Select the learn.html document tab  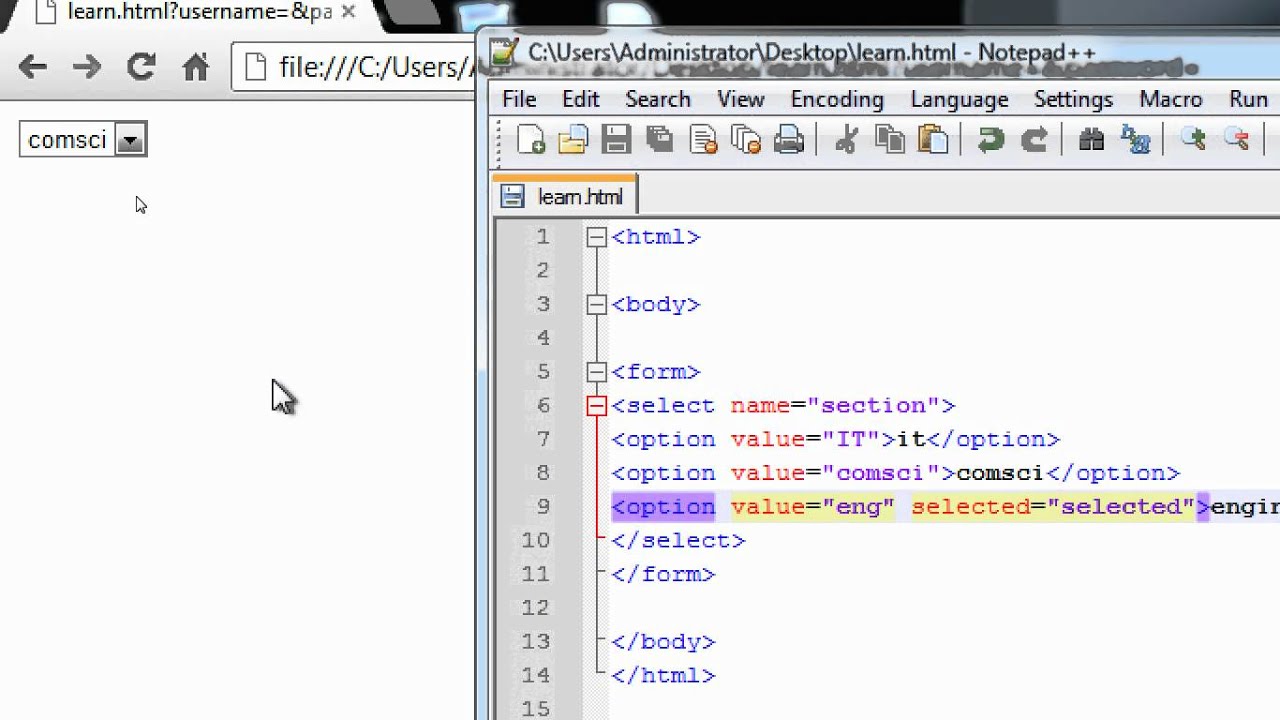565,196
